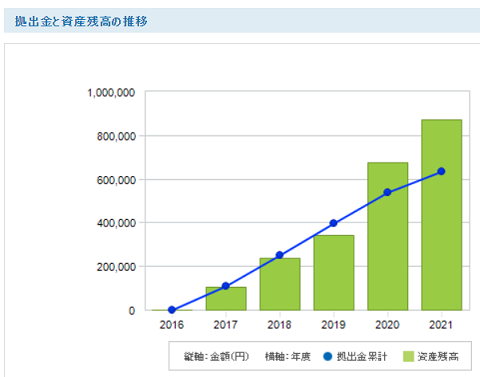
Task: Click the heading 拠出金と資産残高の推移
Action: pyautogui.click(x=81, y=21)
